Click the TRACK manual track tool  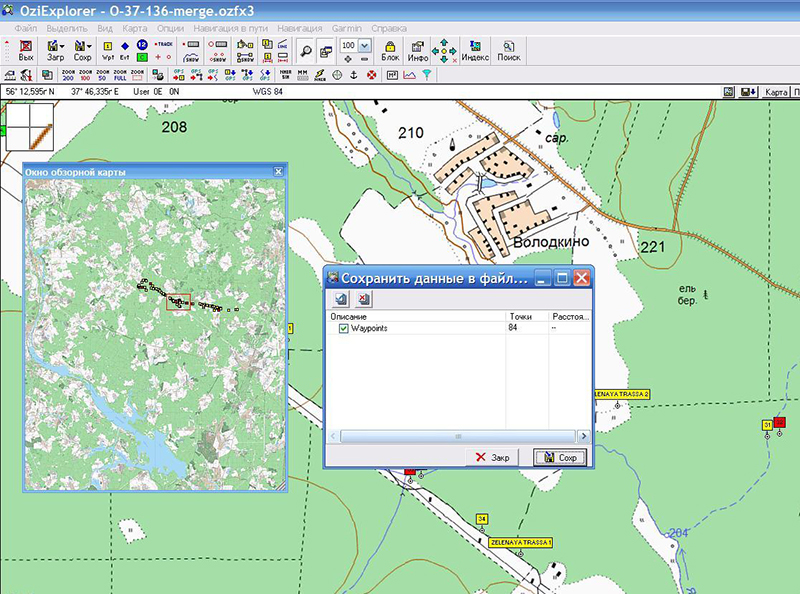click(164, 44)
